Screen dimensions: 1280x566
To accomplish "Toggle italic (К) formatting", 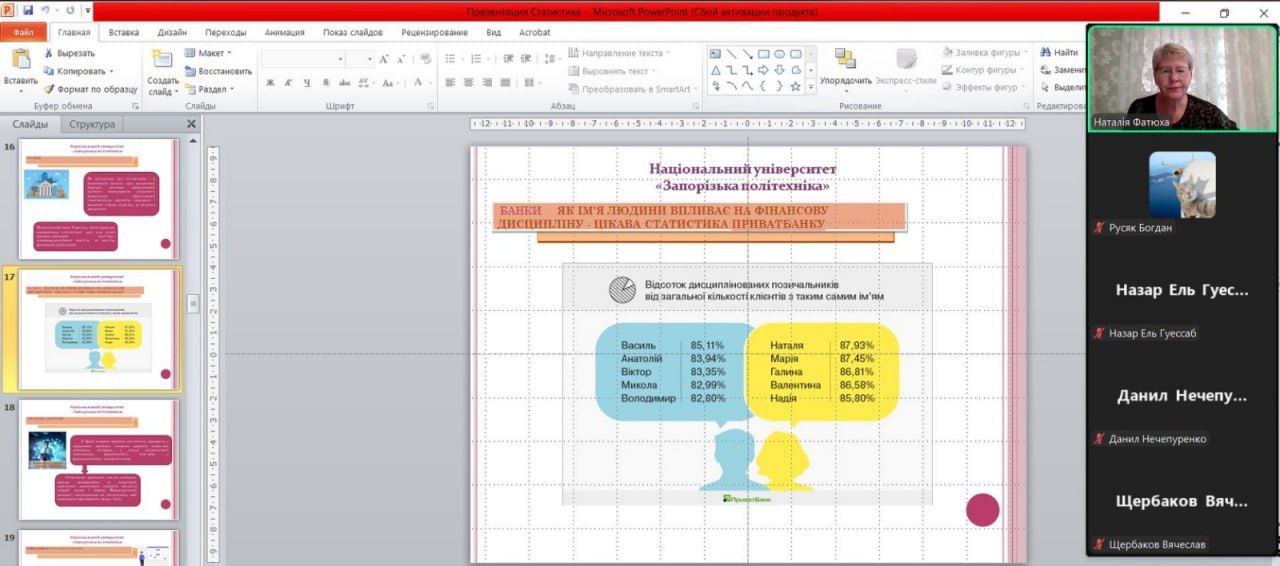I will pos(288,83).
